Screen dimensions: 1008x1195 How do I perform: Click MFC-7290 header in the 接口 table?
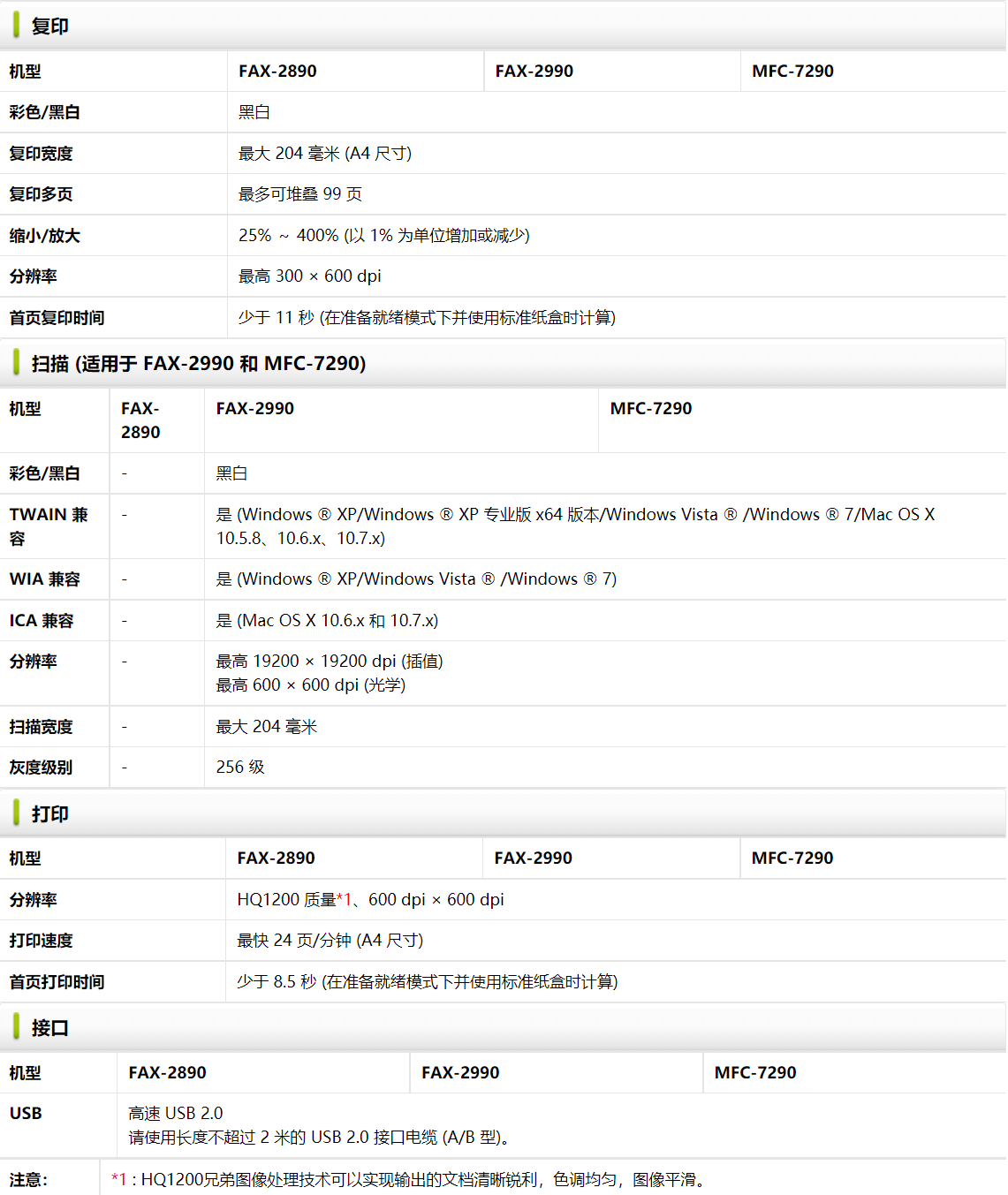coord(755,1073)
